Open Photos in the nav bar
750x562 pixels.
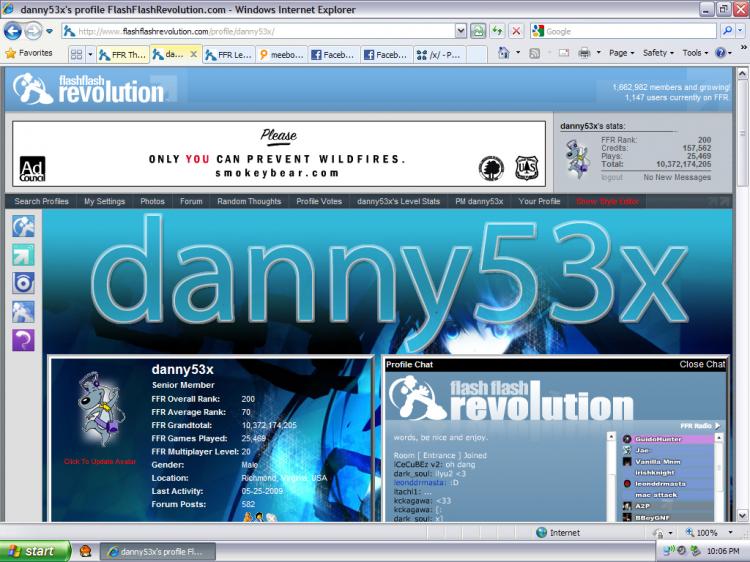click(x=153, y=201)
